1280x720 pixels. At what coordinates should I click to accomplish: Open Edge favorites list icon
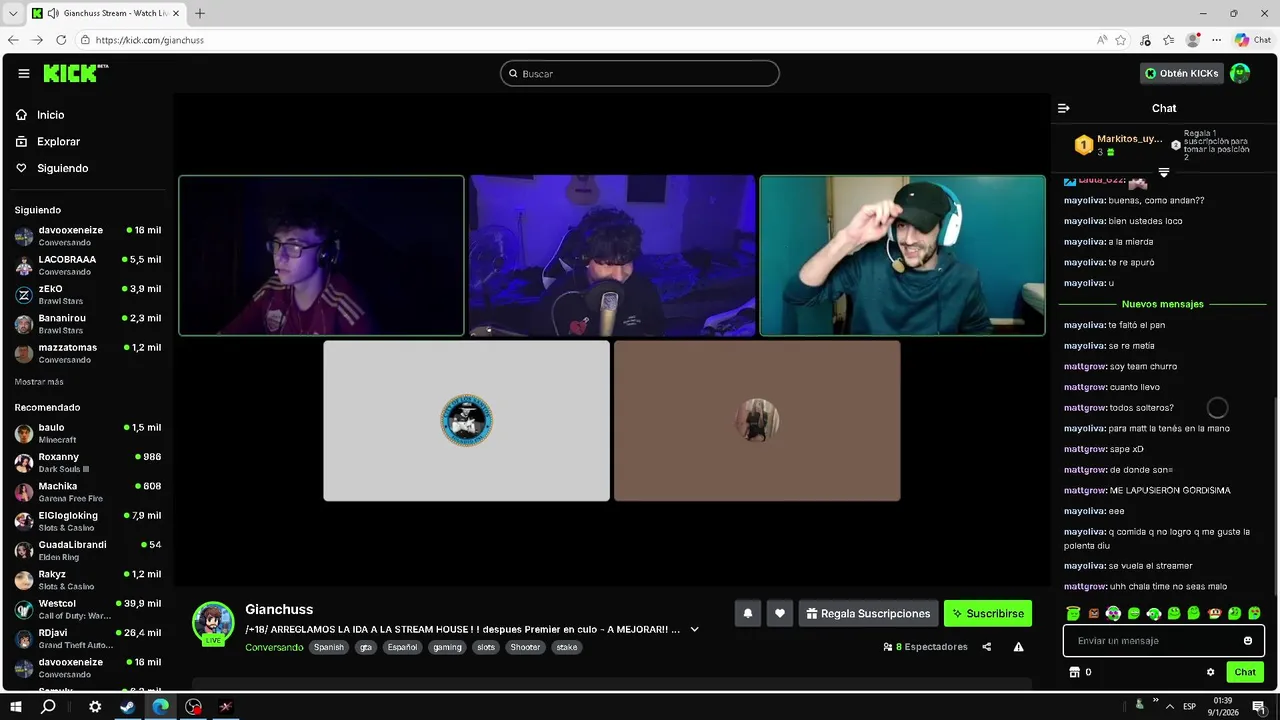pos(1169,40)
